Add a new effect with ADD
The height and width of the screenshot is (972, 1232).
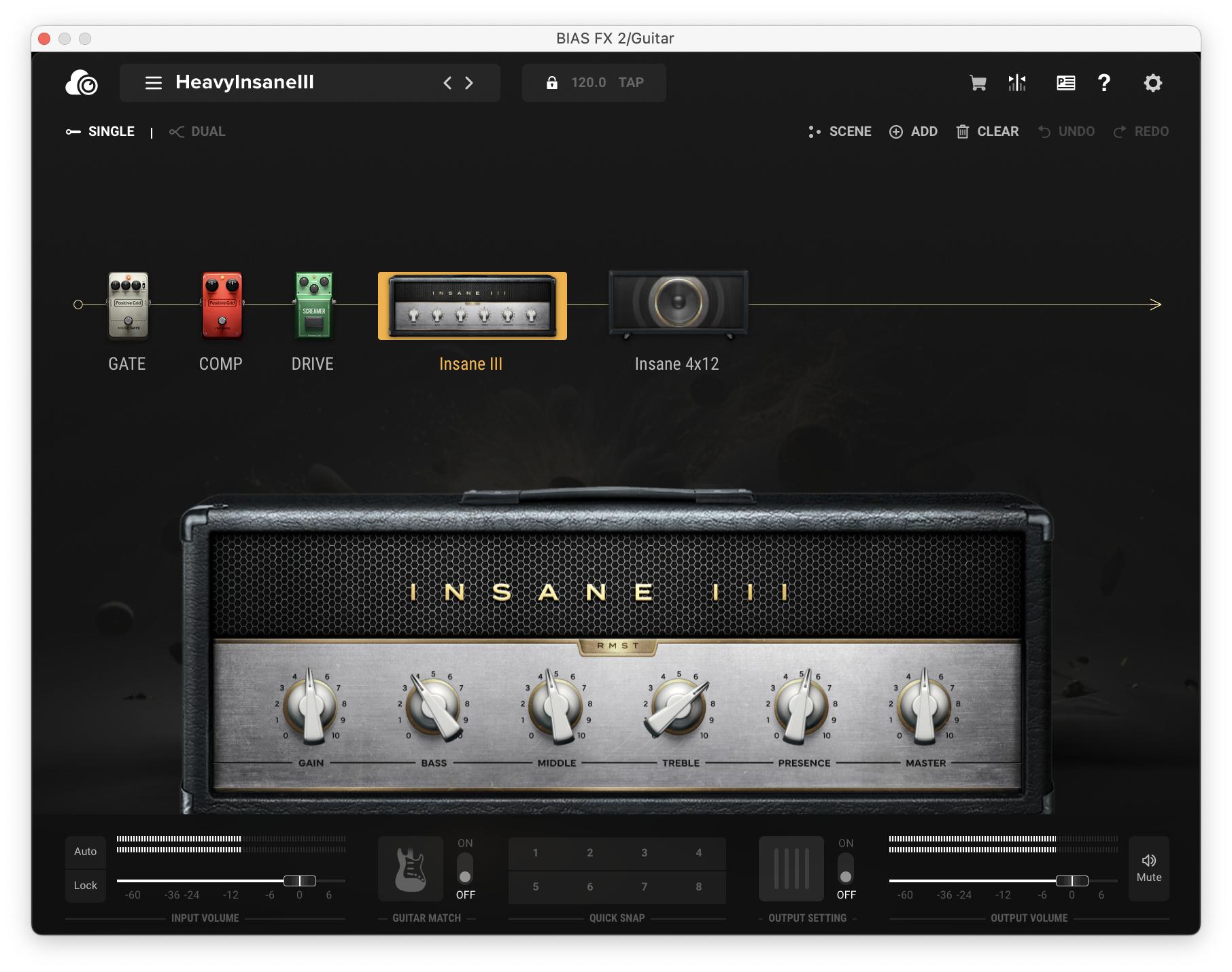[914, 131]
